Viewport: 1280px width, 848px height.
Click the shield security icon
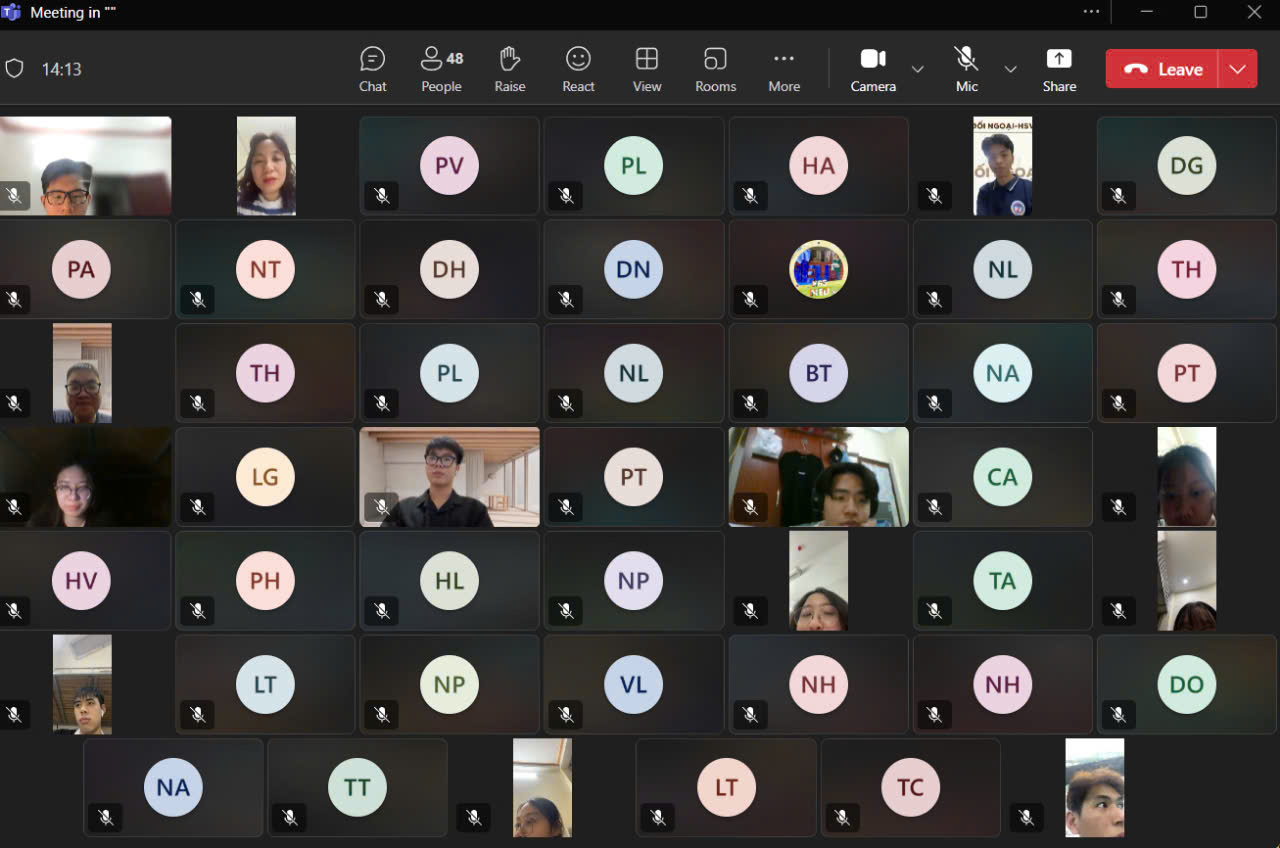[14, 69]
